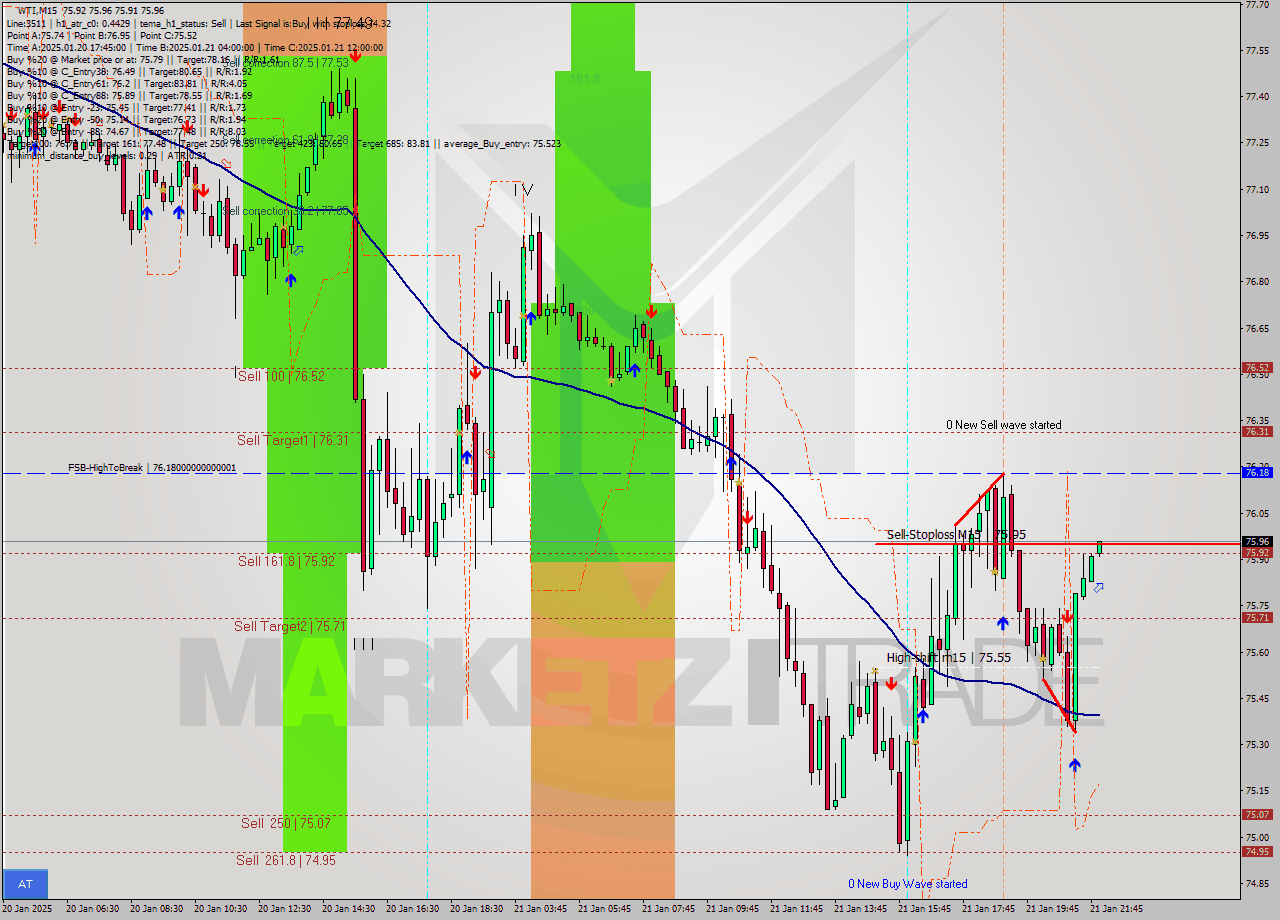This screenshot has width=1280, height=920.
Task: Click the red down arrow at 20 Jan 08:30
Action: (x=203, y=190)
